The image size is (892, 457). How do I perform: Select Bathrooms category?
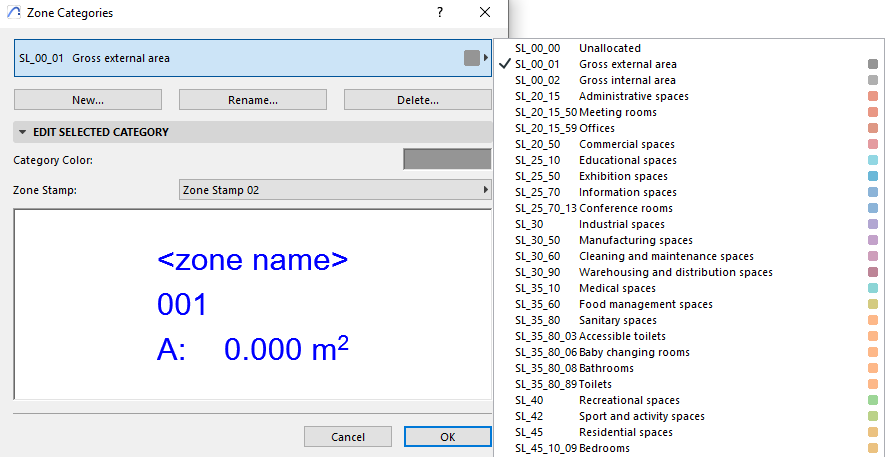[x=689, y=368]
